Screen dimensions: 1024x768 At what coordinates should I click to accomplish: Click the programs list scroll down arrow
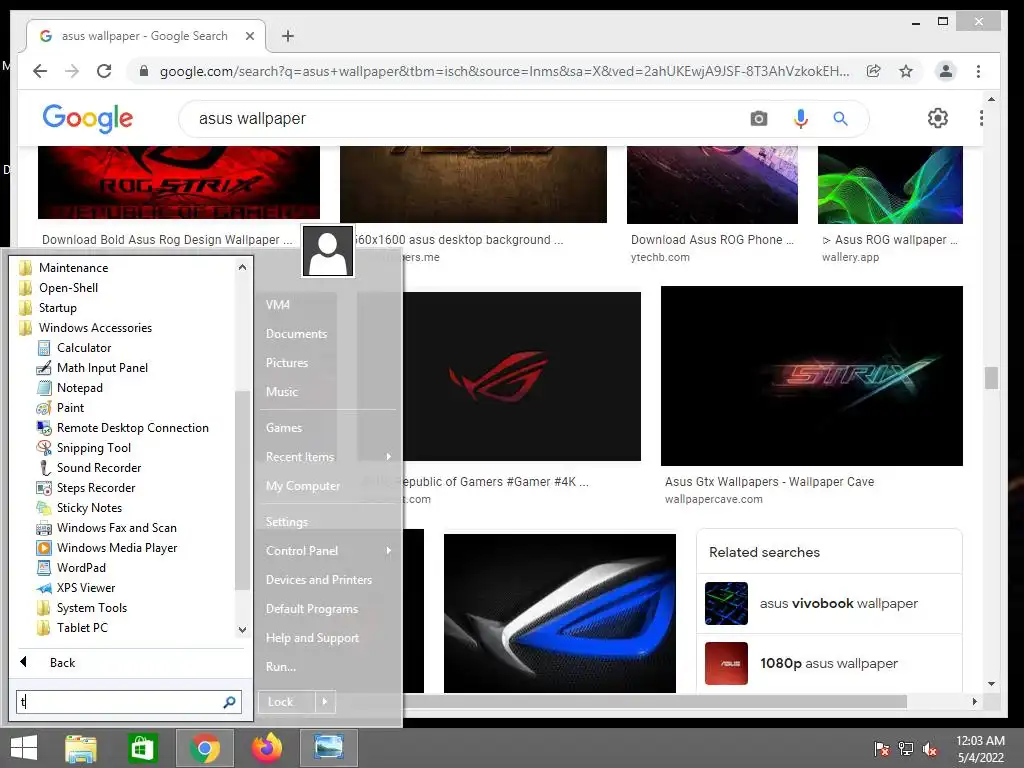(242, 630)
